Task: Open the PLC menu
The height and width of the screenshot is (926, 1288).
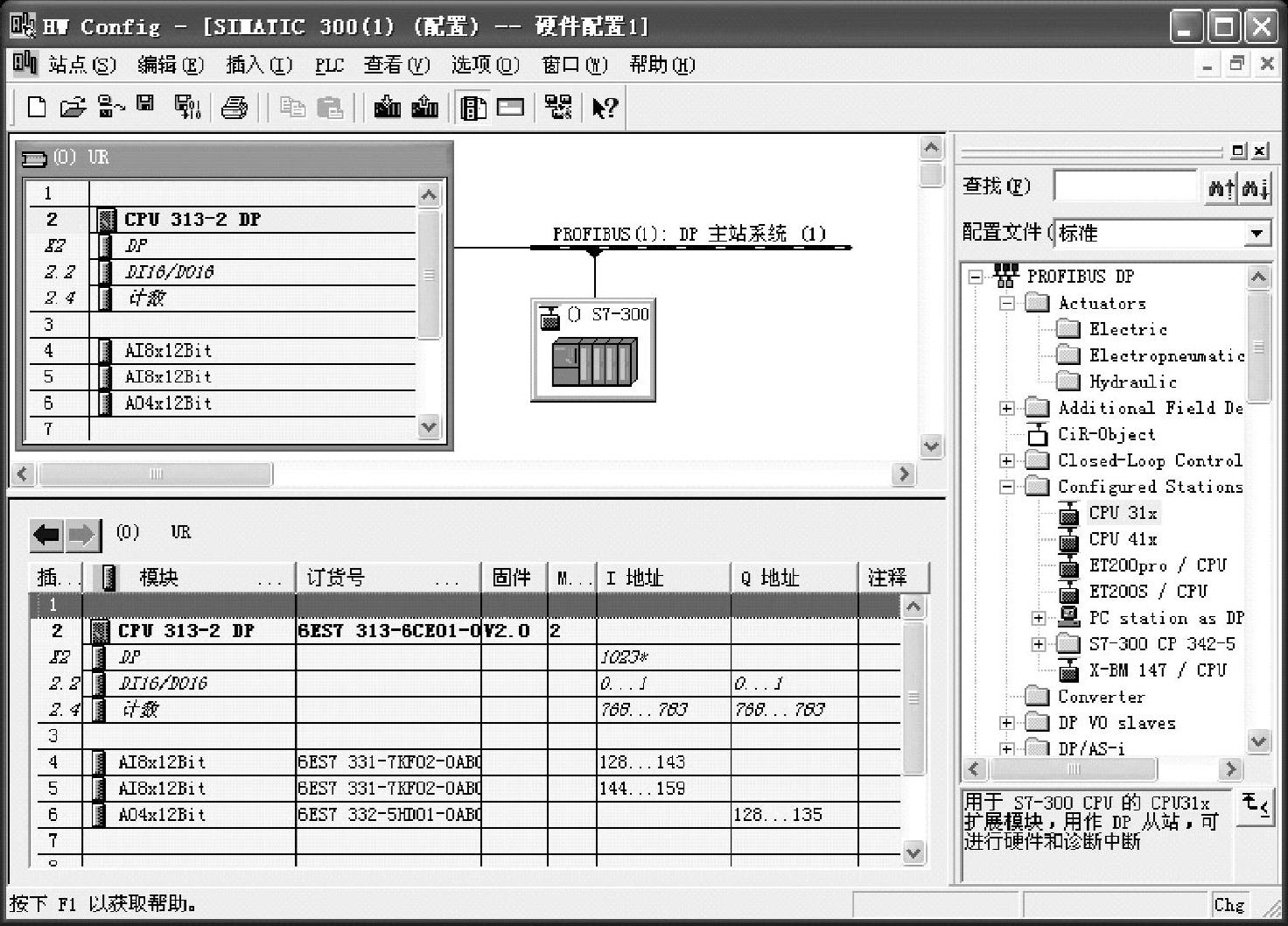Action: point(329,65)
